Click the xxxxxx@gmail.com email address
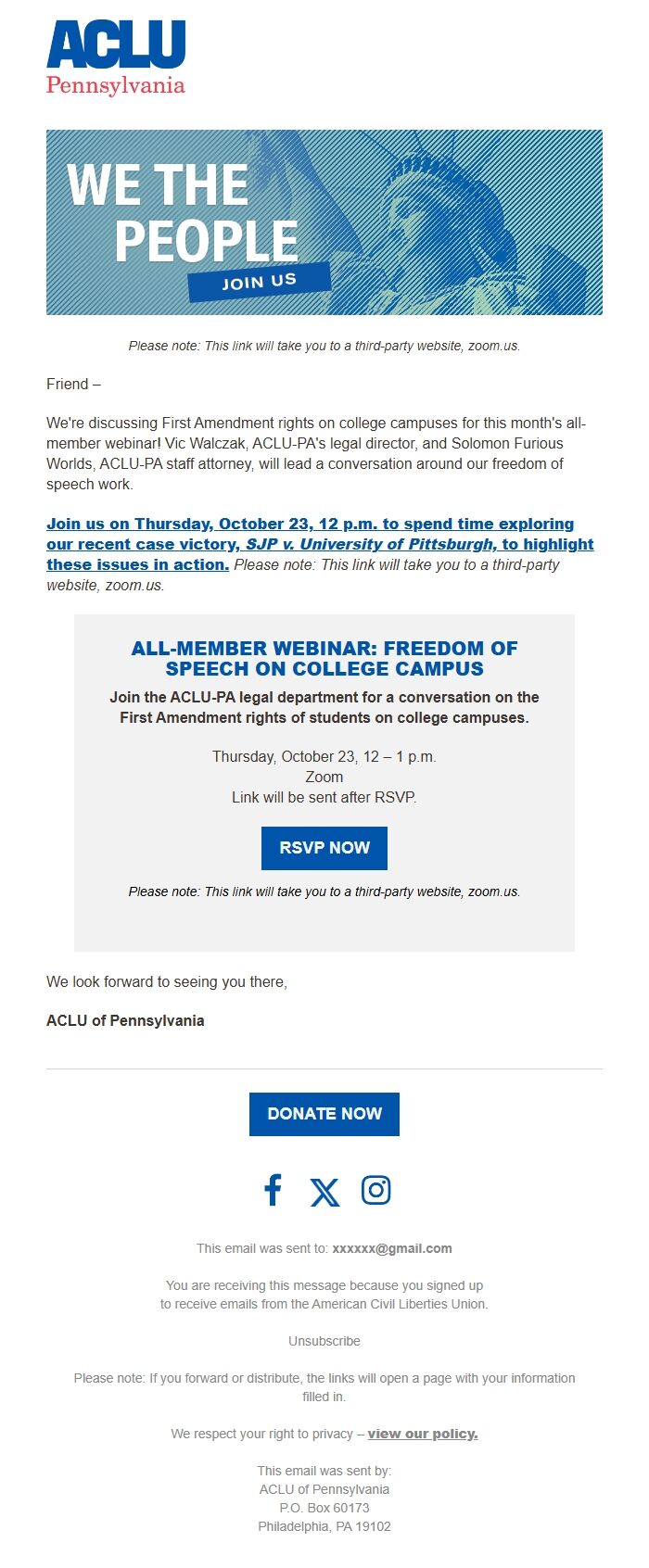 click(x=392, y=1248)
